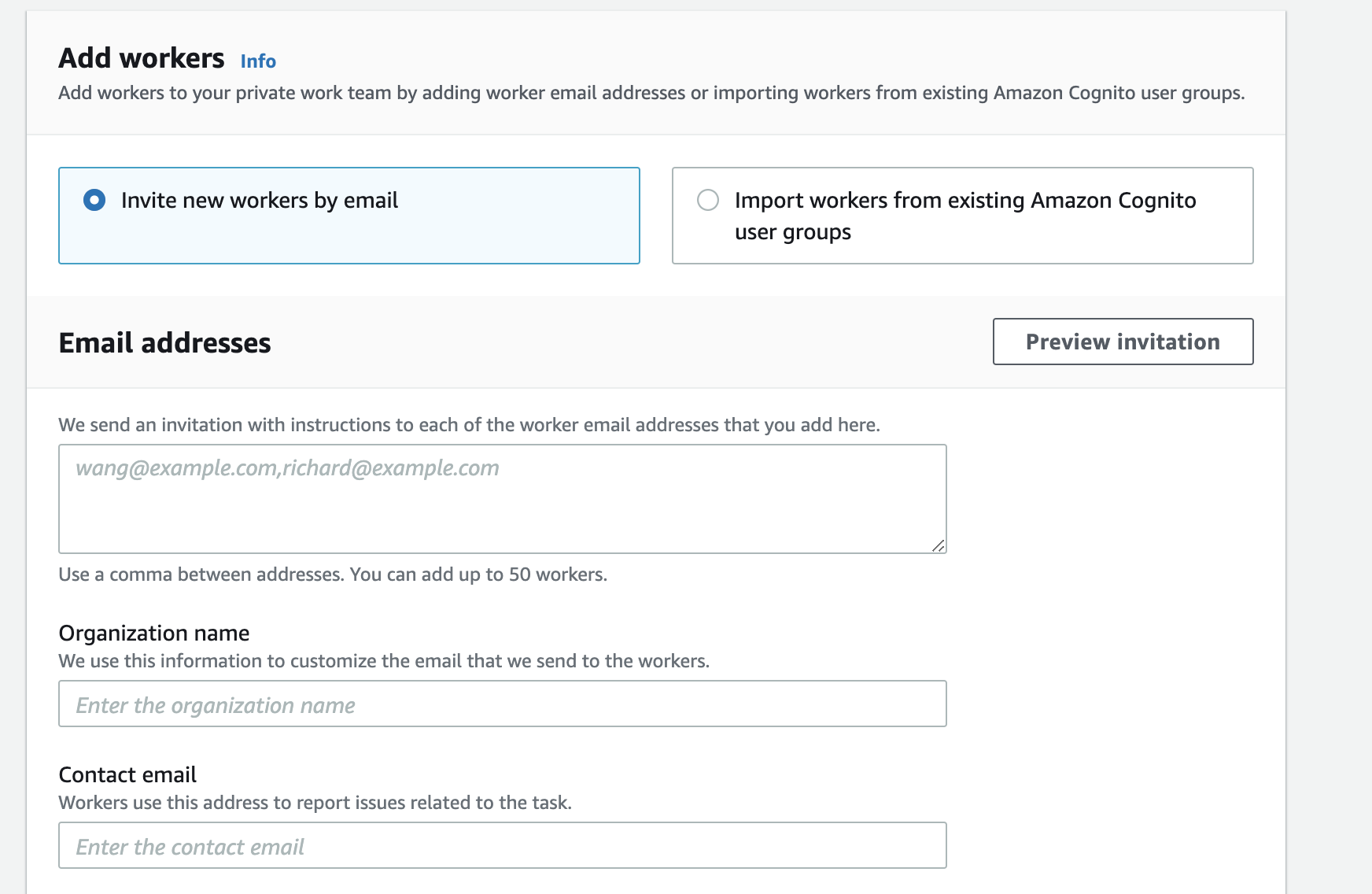Click the hint about comma between addresses

coord(333,574)
